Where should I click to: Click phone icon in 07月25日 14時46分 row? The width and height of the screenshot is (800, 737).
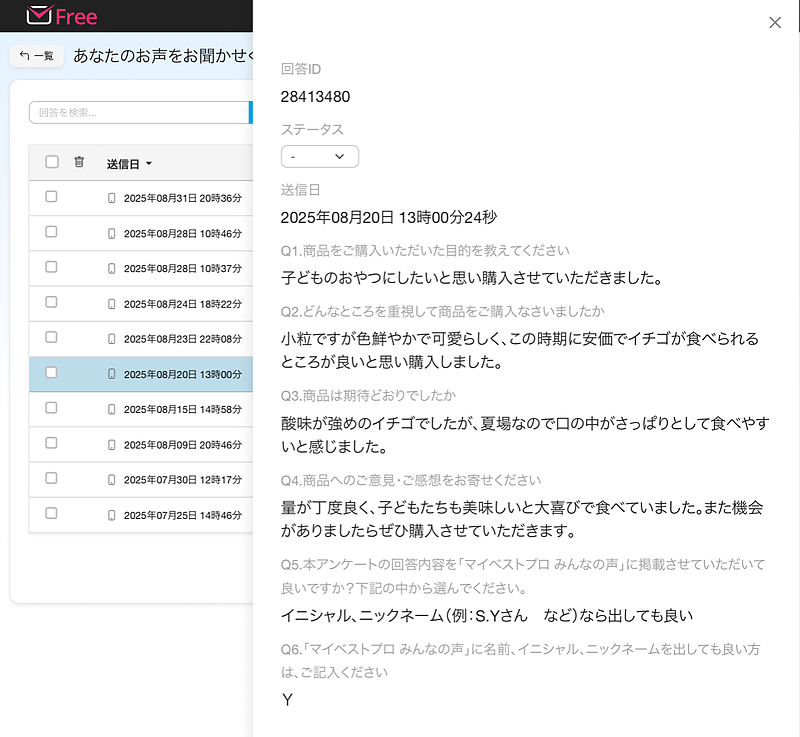point(112,515)
